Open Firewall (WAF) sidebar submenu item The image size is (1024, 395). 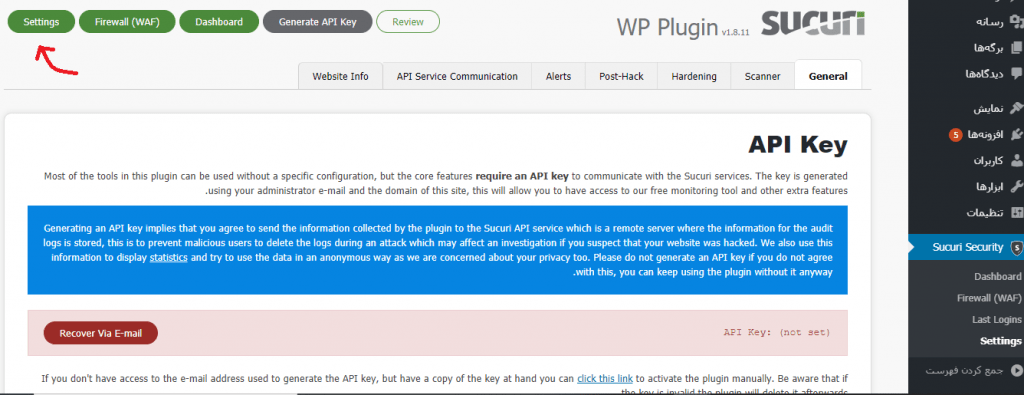[989, 298]
